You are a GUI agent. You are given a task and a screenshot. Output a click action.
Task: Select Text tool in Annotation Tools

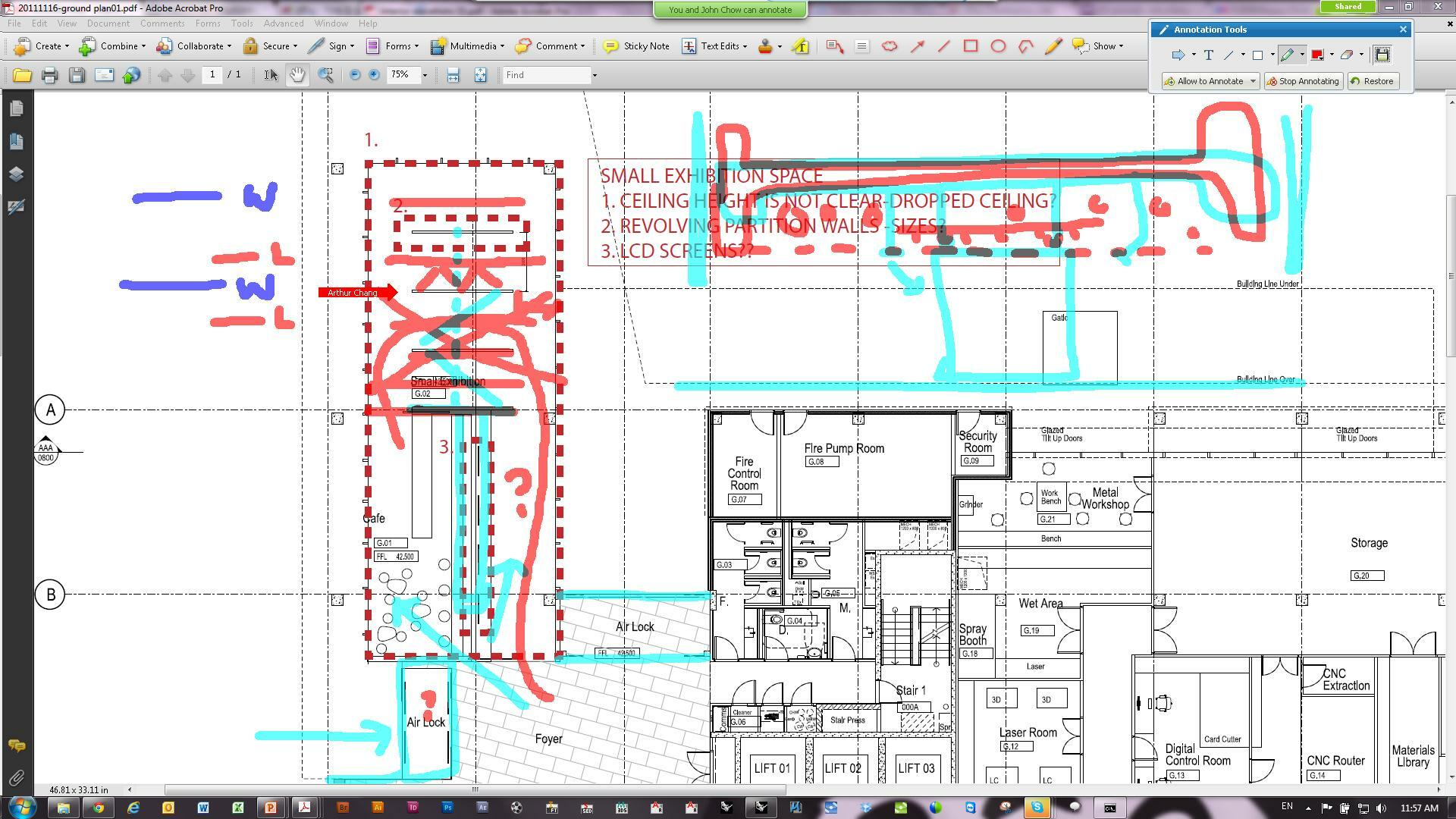click(1208, 55)
